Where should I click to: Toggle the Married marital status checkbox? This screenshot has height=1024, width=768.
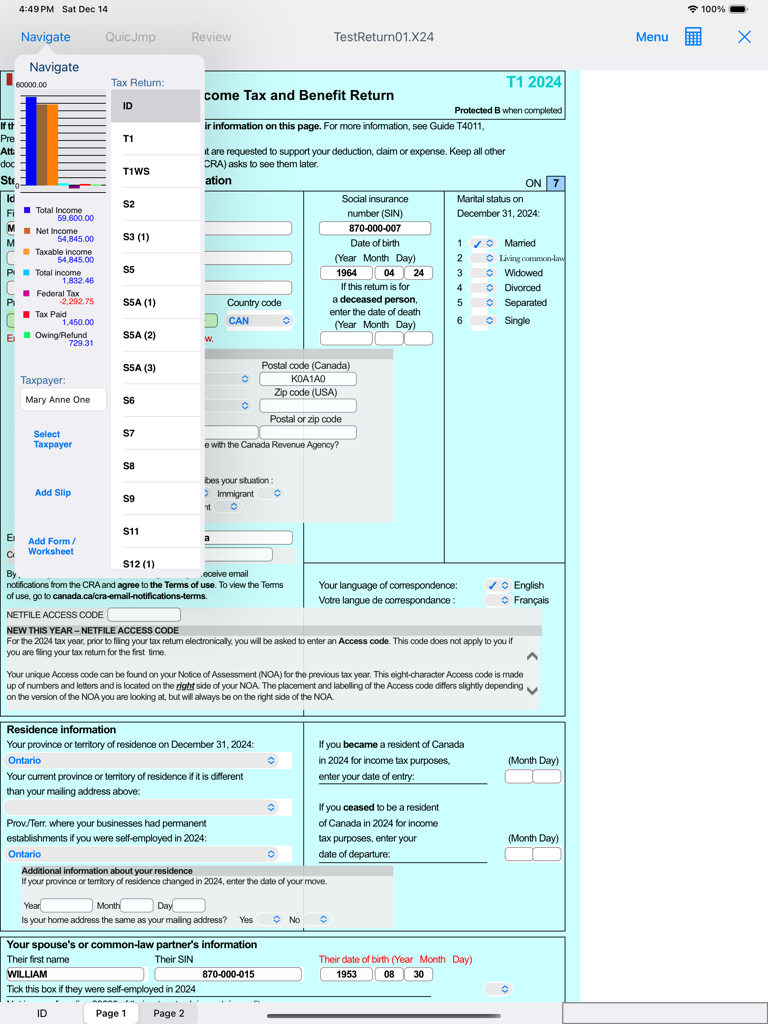coord(483,243)
